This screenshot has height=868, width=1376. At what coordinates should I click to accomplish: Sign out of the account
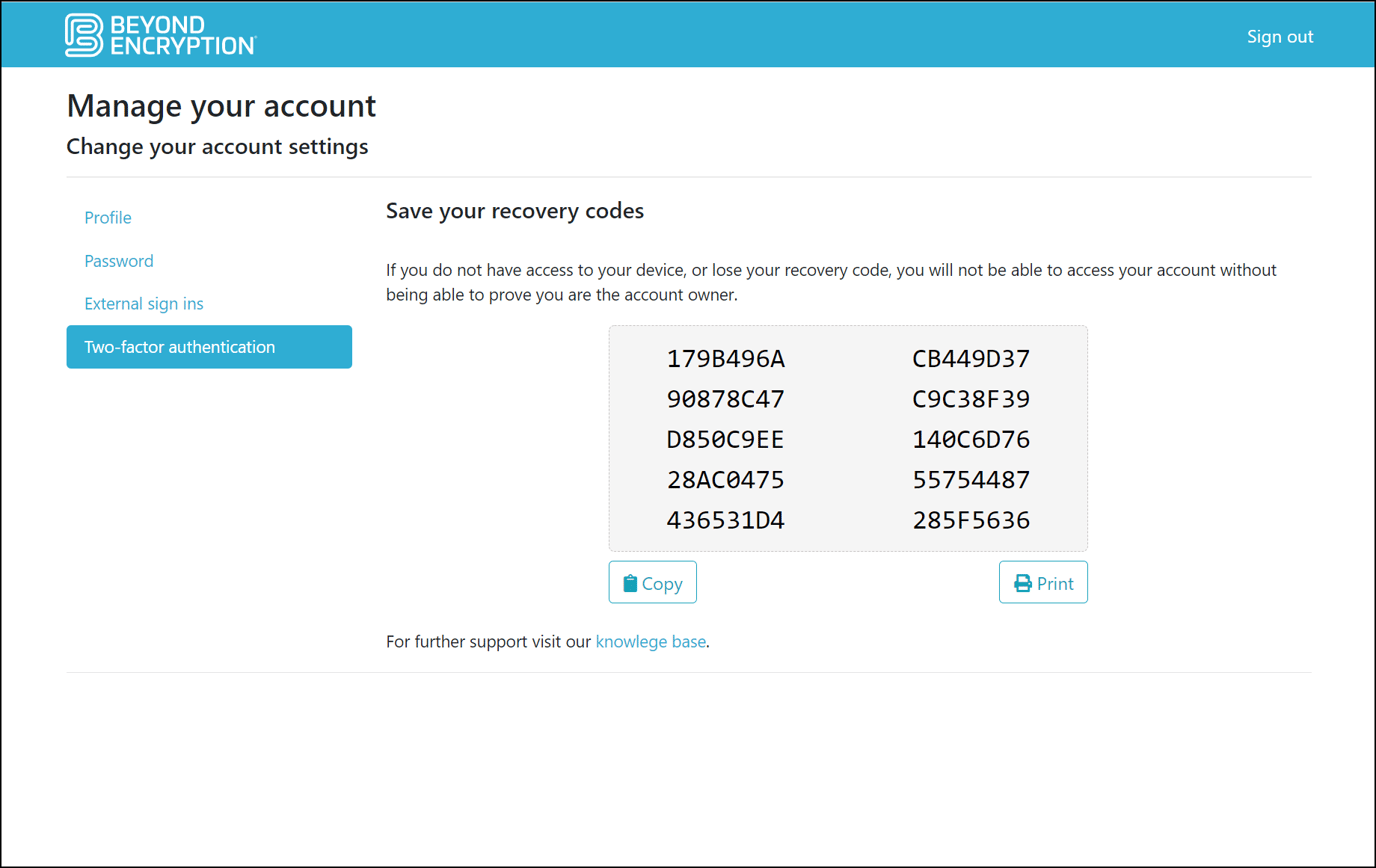(1280, 35)
